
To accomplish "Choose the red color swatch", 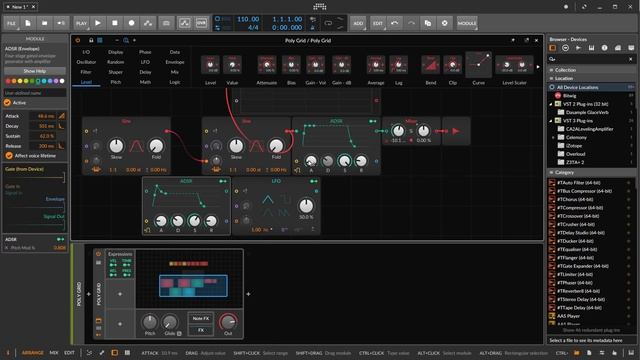I will (8, 81).
